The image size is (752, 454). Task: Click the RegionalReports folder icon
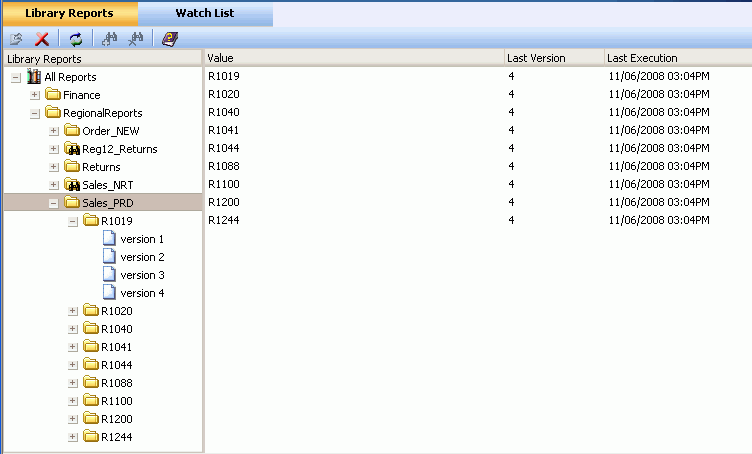(x=53, y=112)
